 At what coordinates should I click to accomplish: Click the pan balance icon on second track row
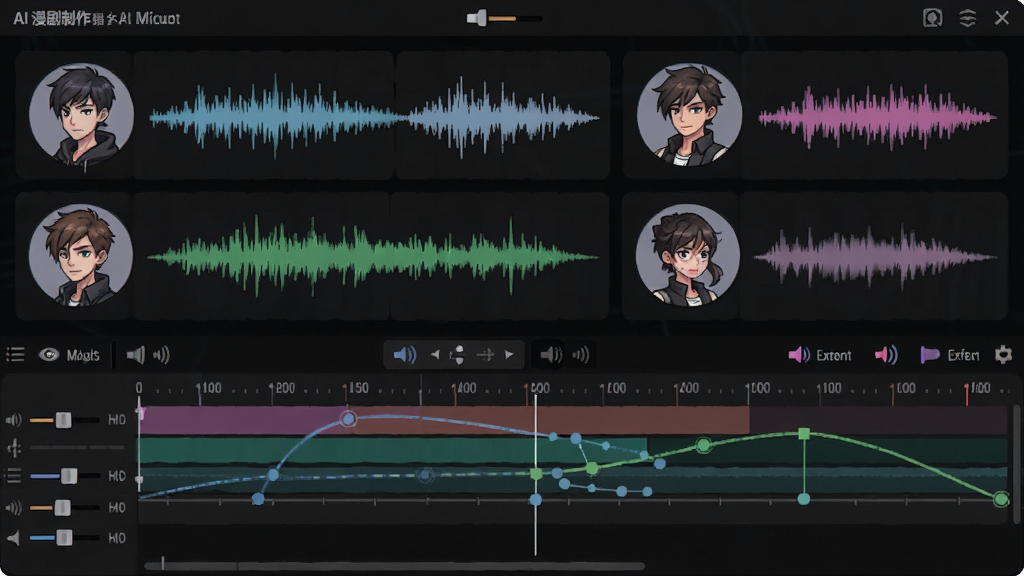pyautogui.click(x=14, y=448)
